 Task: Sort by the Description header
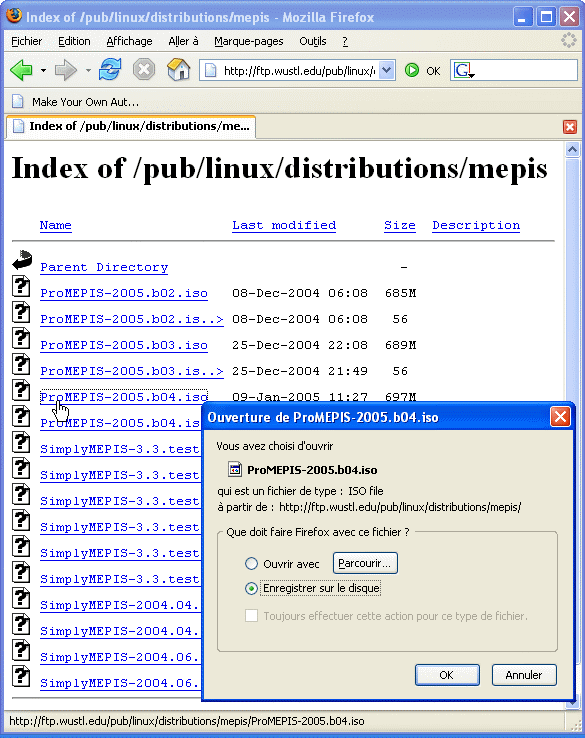(x=476, y=225)
